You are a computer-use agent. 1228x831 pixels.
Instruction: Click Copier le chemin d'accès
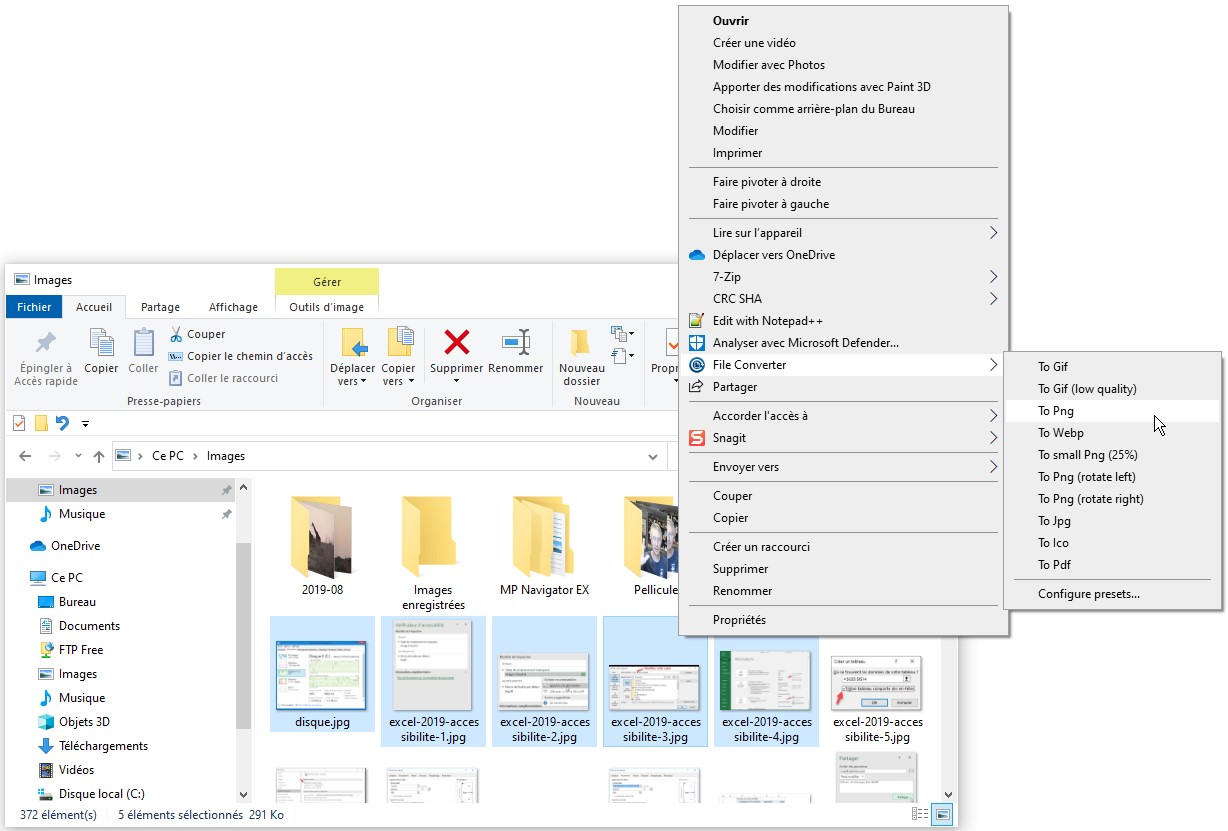[250, 356]
